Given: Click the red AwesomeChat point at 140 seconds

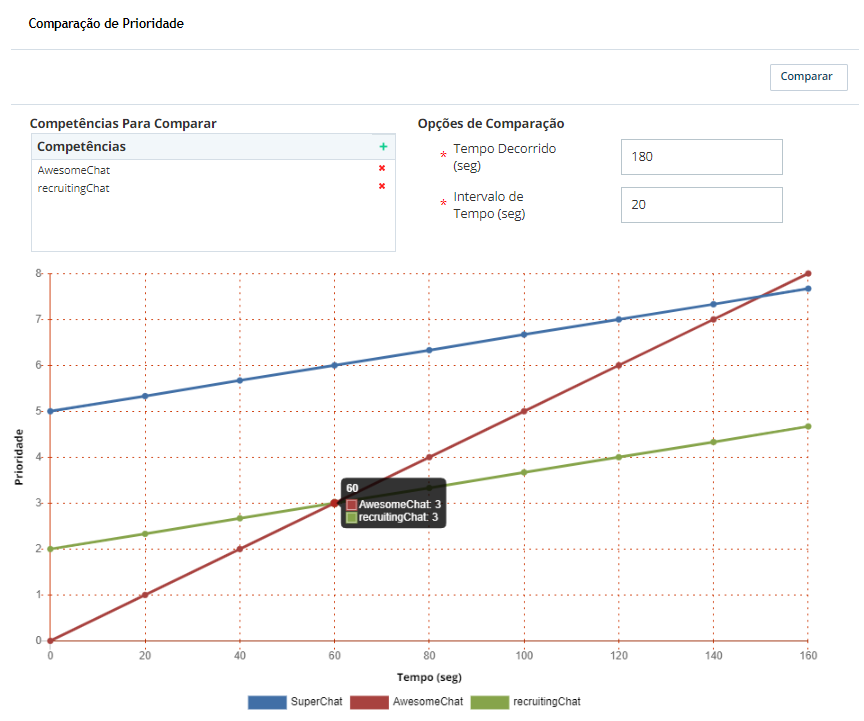Looking at the screenshot, I should click(x=714, y=320).
